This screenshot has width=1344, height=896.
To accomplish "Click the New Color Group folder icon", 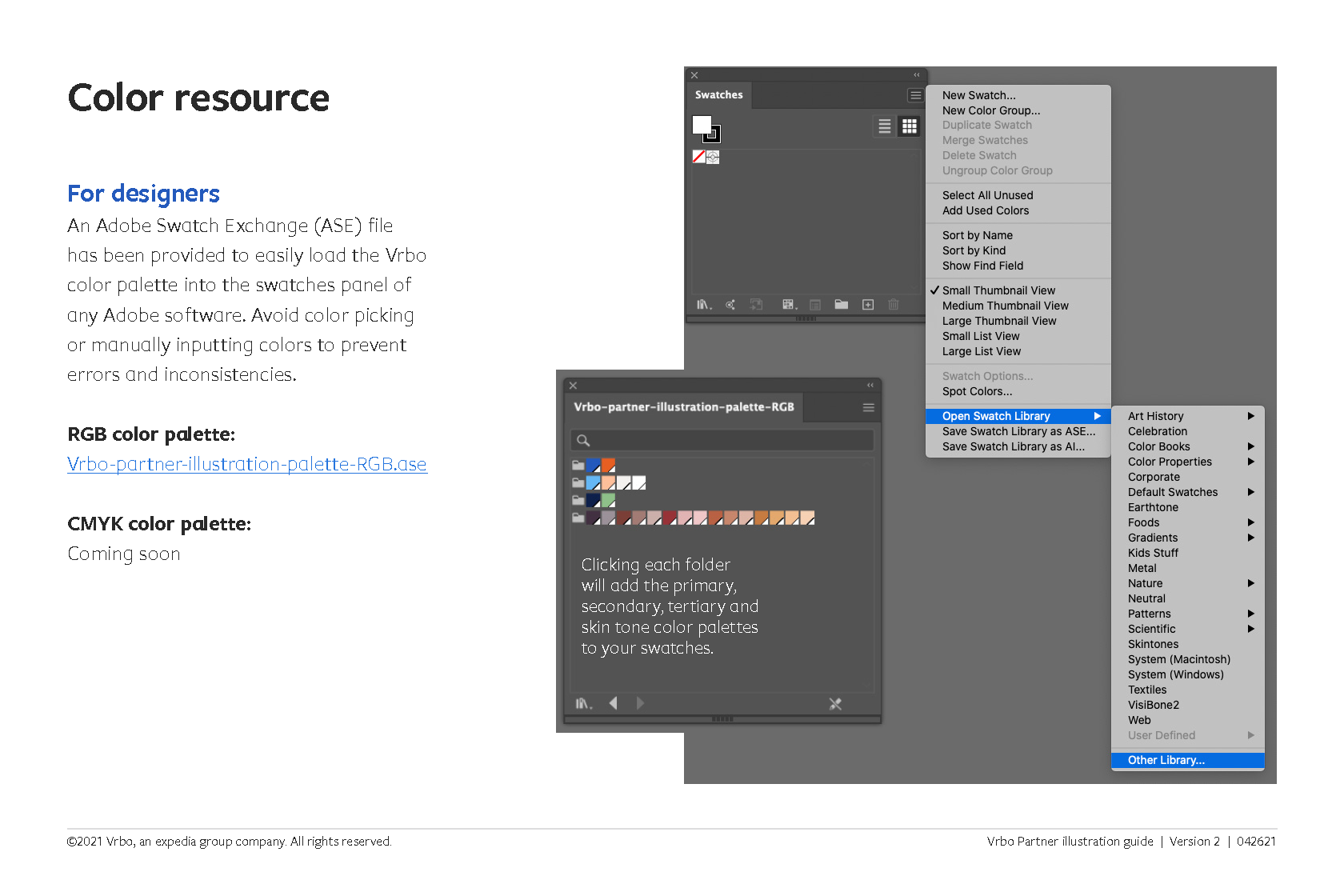I will click(842, 304).
